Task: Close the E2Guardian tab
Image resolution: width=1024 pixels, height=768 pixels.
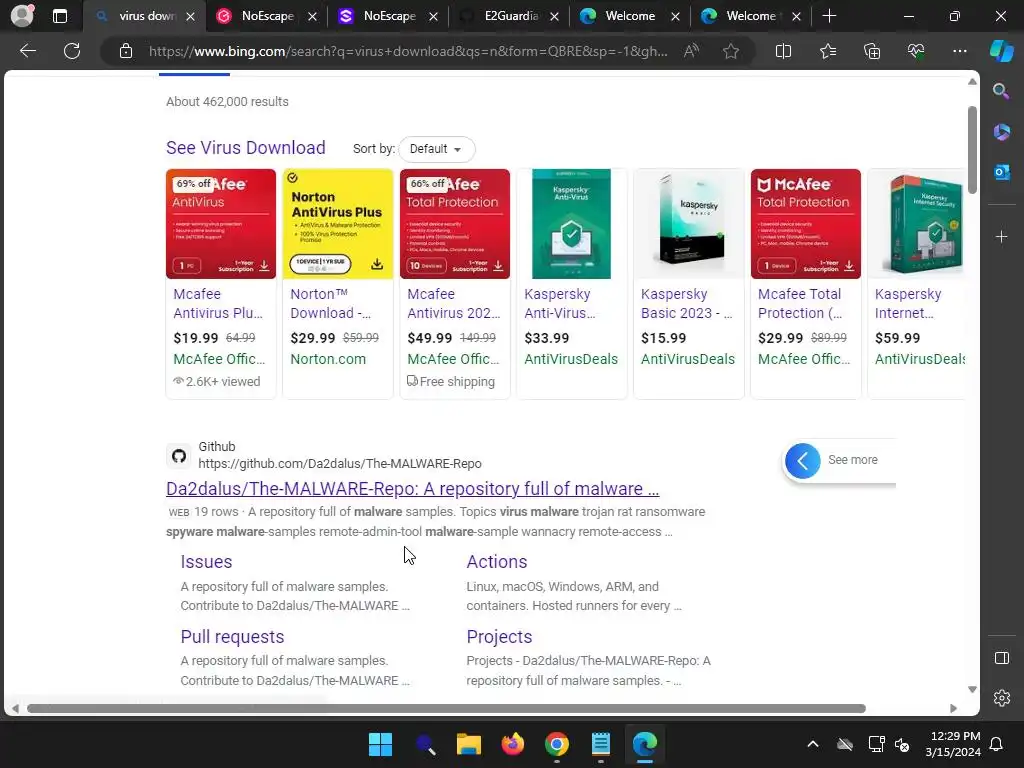Action: coord(554,16)
